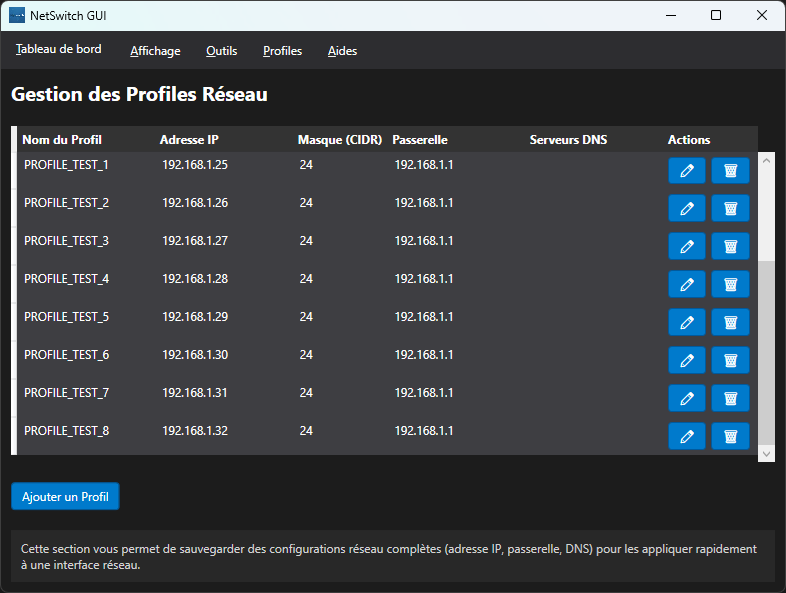Edit PROFILE_TEST_6 with pencil icon
The image size is (786, 593).
point(687,360)
